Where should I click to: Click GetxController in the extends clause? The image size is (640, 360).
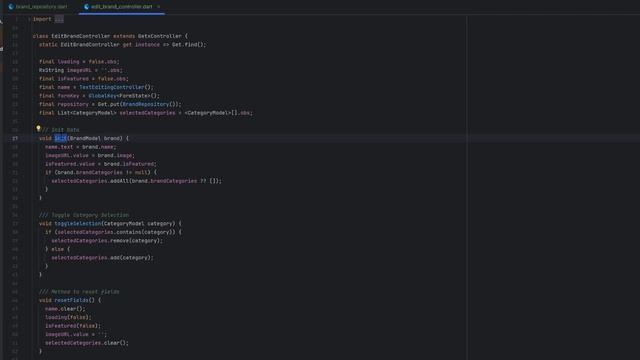point(160,36)
